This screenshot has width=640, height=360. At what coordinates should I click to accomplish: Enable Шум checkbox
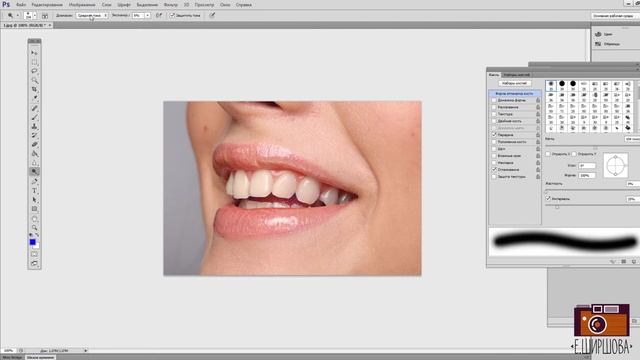click(494, 149)
